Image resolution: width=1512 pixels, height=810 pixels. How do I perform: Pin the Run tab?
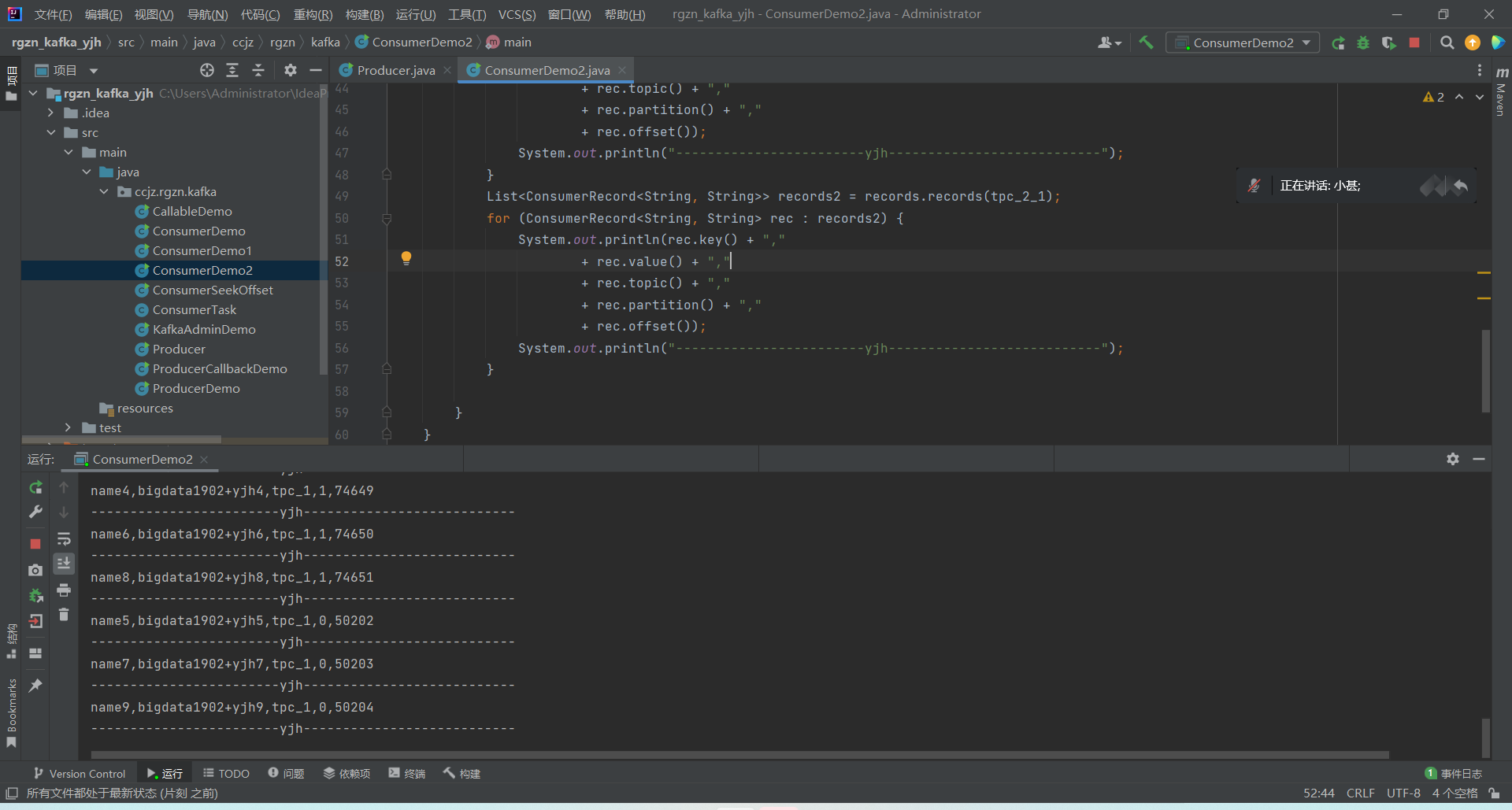(x=35, y=686)
